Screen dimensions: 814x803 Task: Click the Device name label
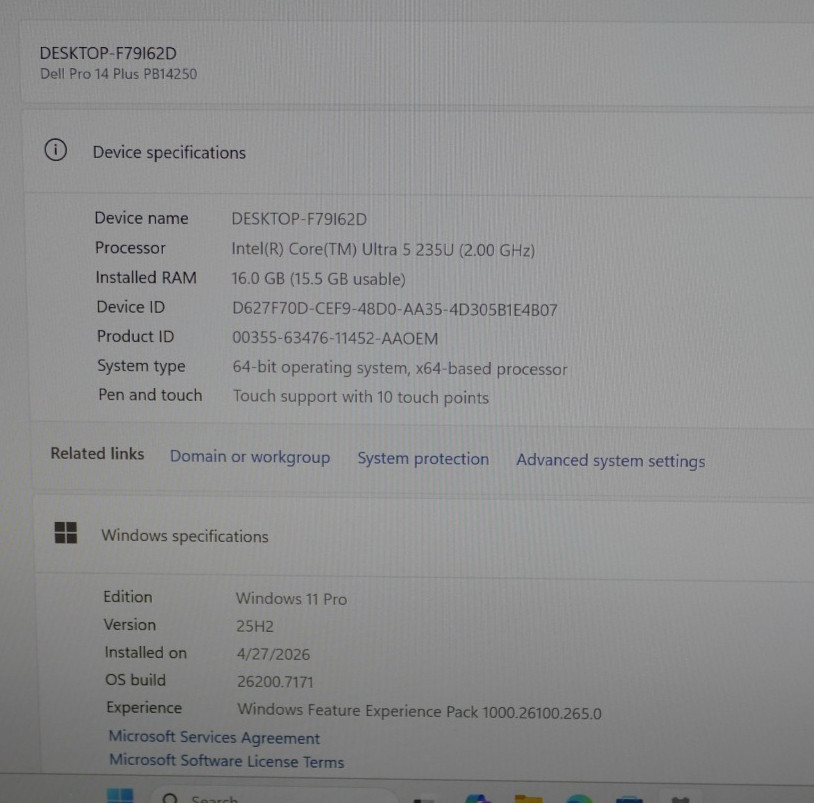[141, 218]
